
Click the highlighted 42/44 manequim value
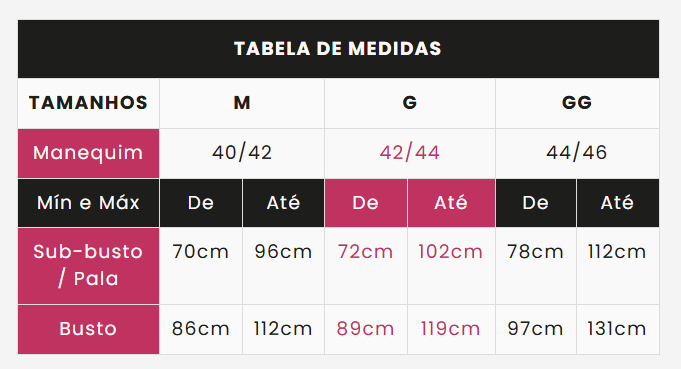[x=410, y=153]
